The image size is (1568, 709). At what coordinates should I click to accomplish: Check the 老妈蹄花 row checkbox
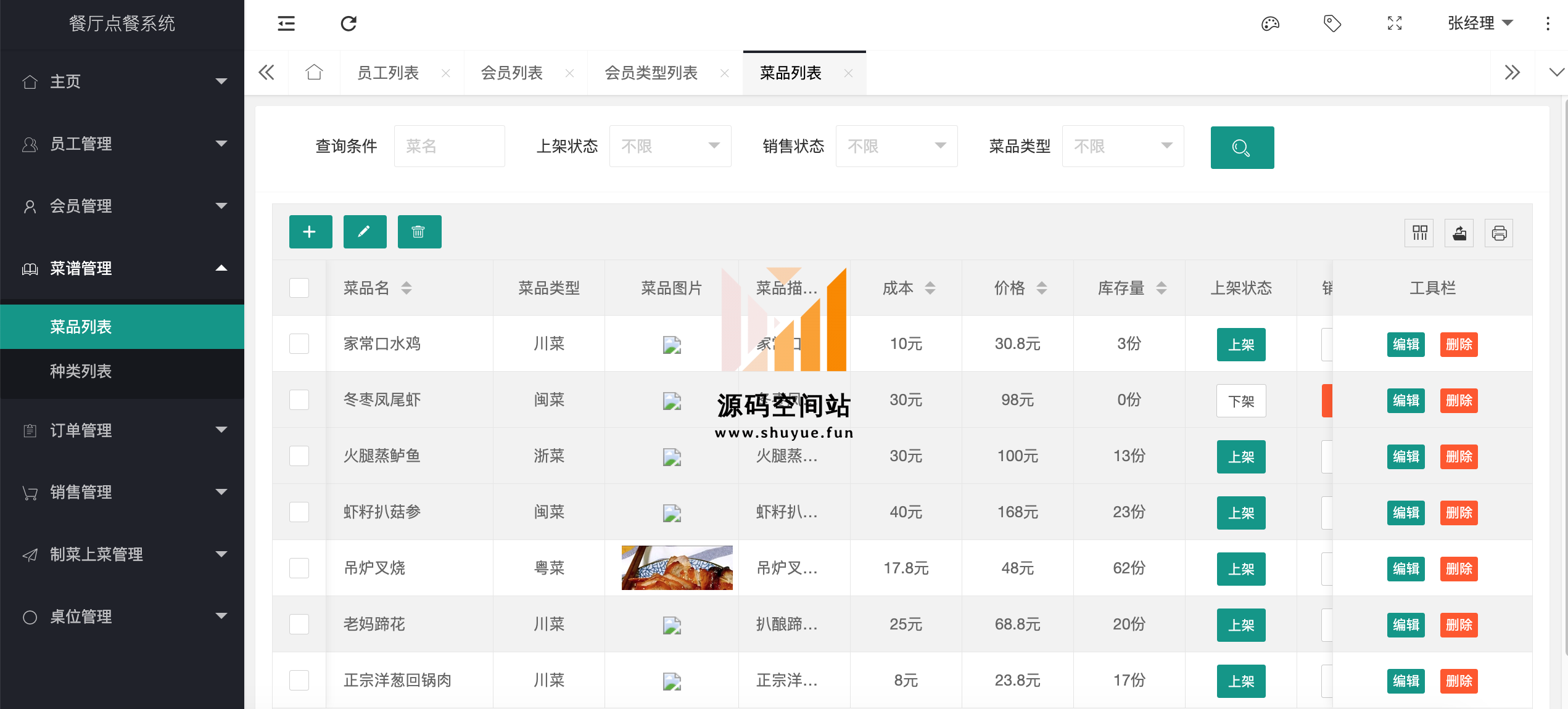[299, 625]
